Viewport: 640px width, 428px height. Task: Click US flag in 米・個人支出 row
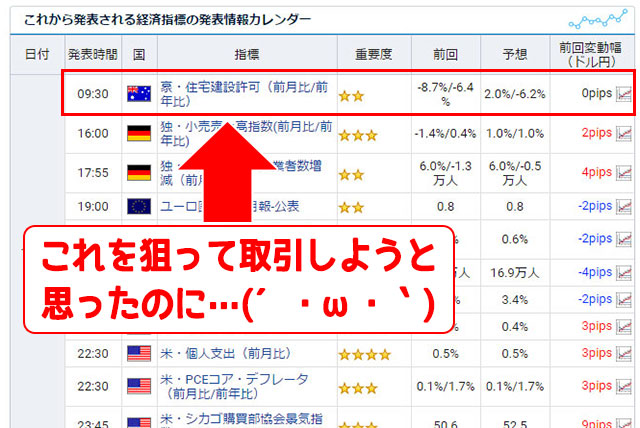point(139,354)
